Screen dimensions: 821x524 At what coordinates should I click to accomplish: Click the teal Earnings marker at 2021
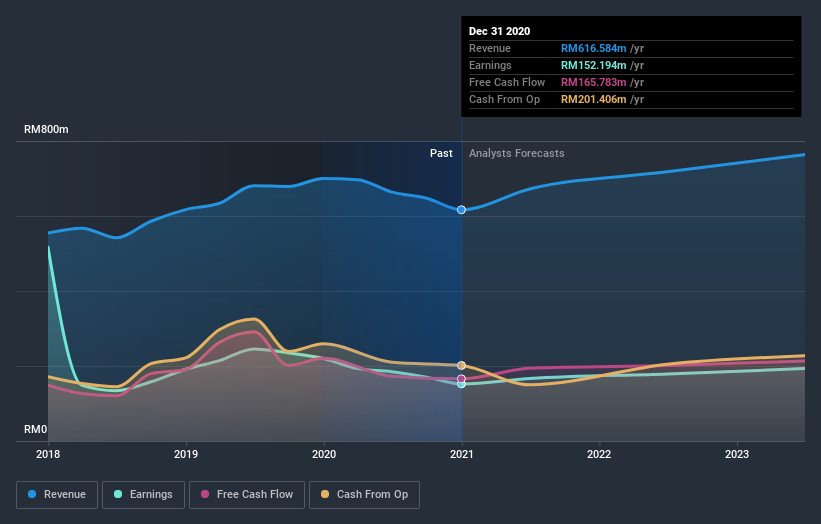tap(461, 385)
